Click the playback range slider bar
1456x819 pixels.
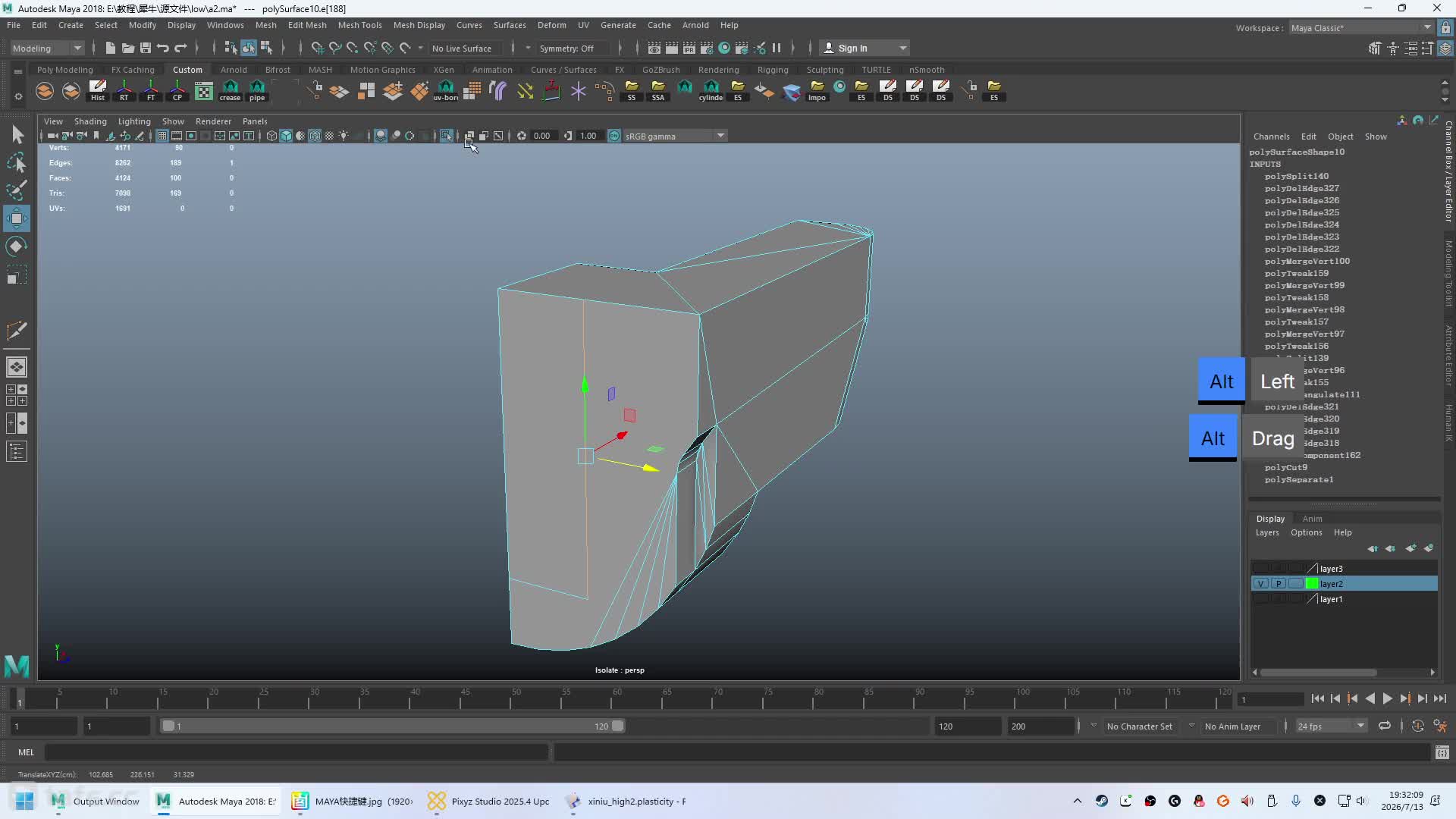(x=393, y=726)
